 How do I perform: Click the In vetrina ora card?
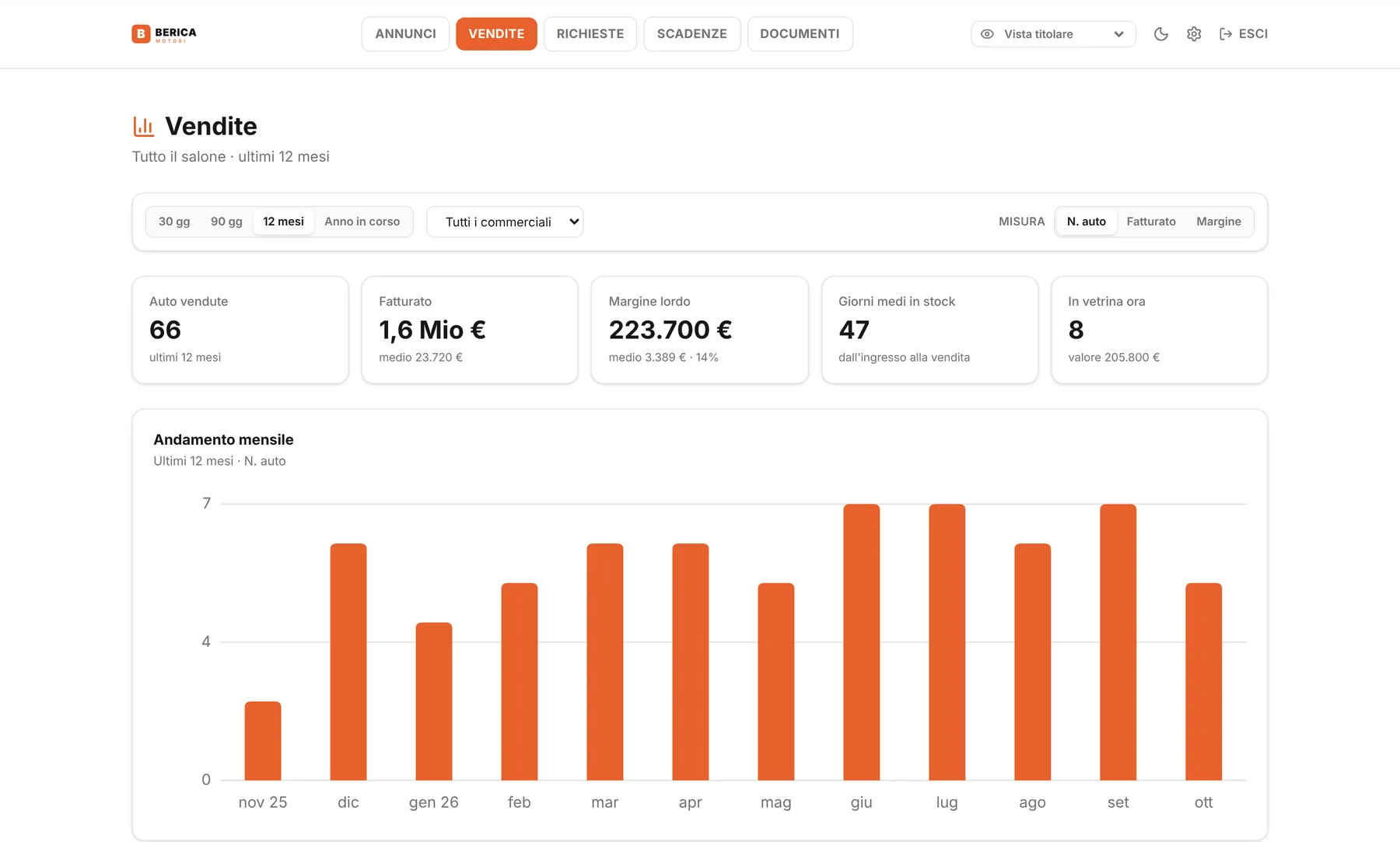coord(1159,330)
